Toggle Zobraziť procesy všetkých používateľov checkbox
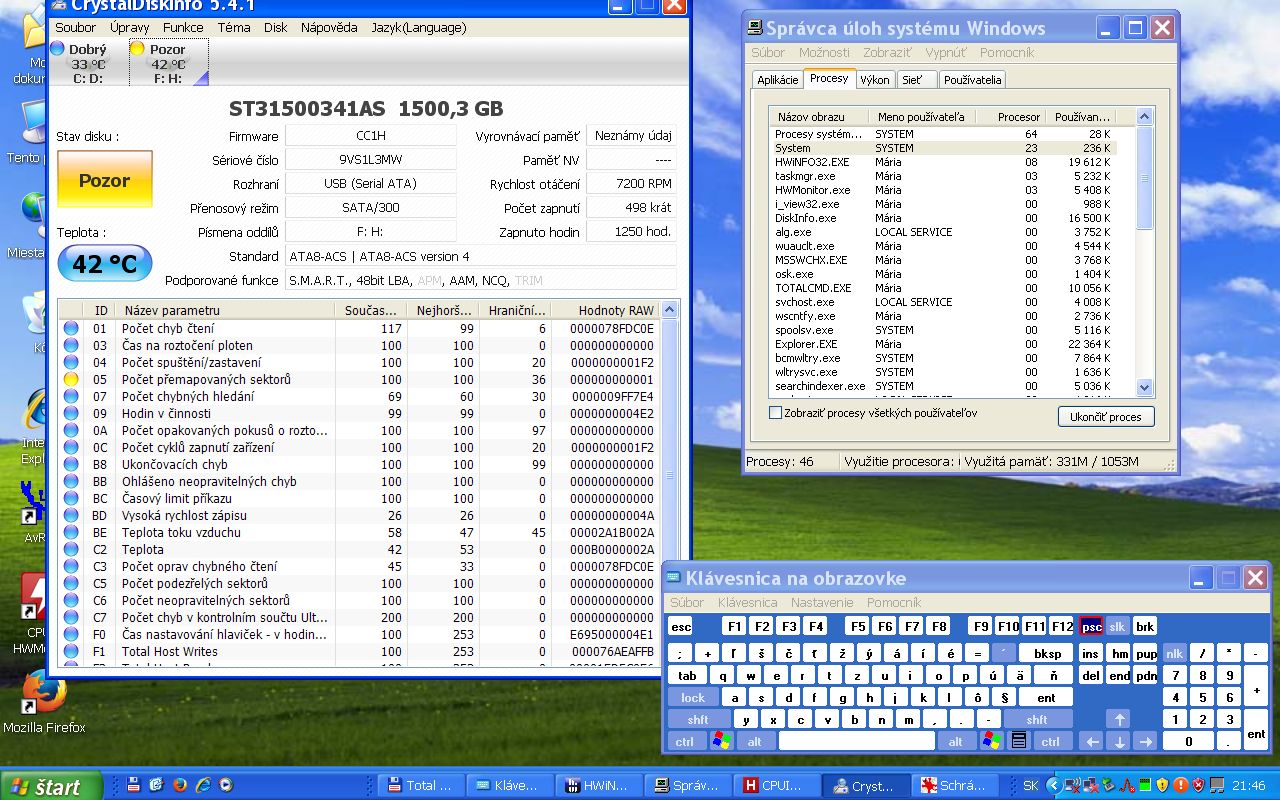 coord(775,412)
